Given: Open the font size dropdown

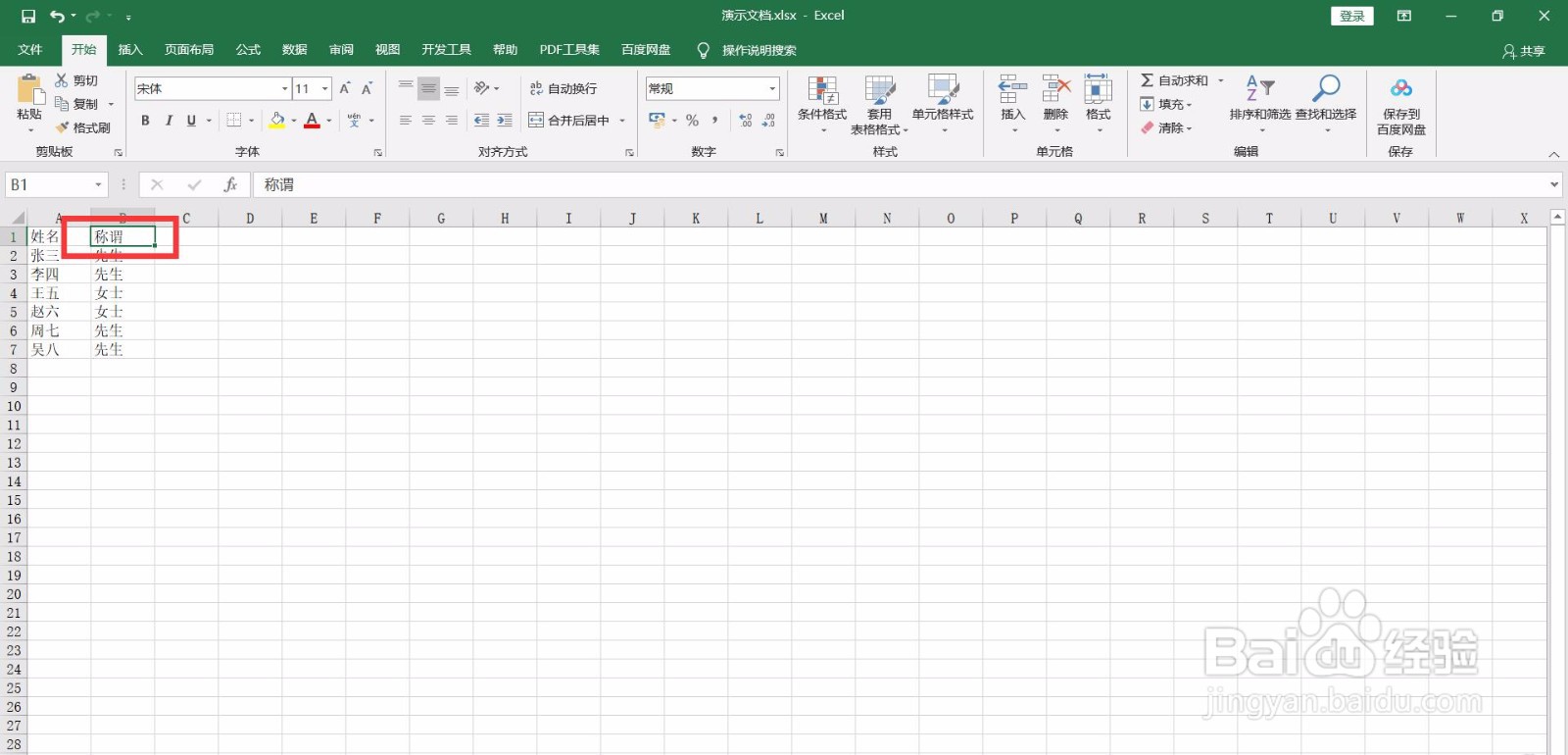Looking at the screenshot, I should pos(325,88).
